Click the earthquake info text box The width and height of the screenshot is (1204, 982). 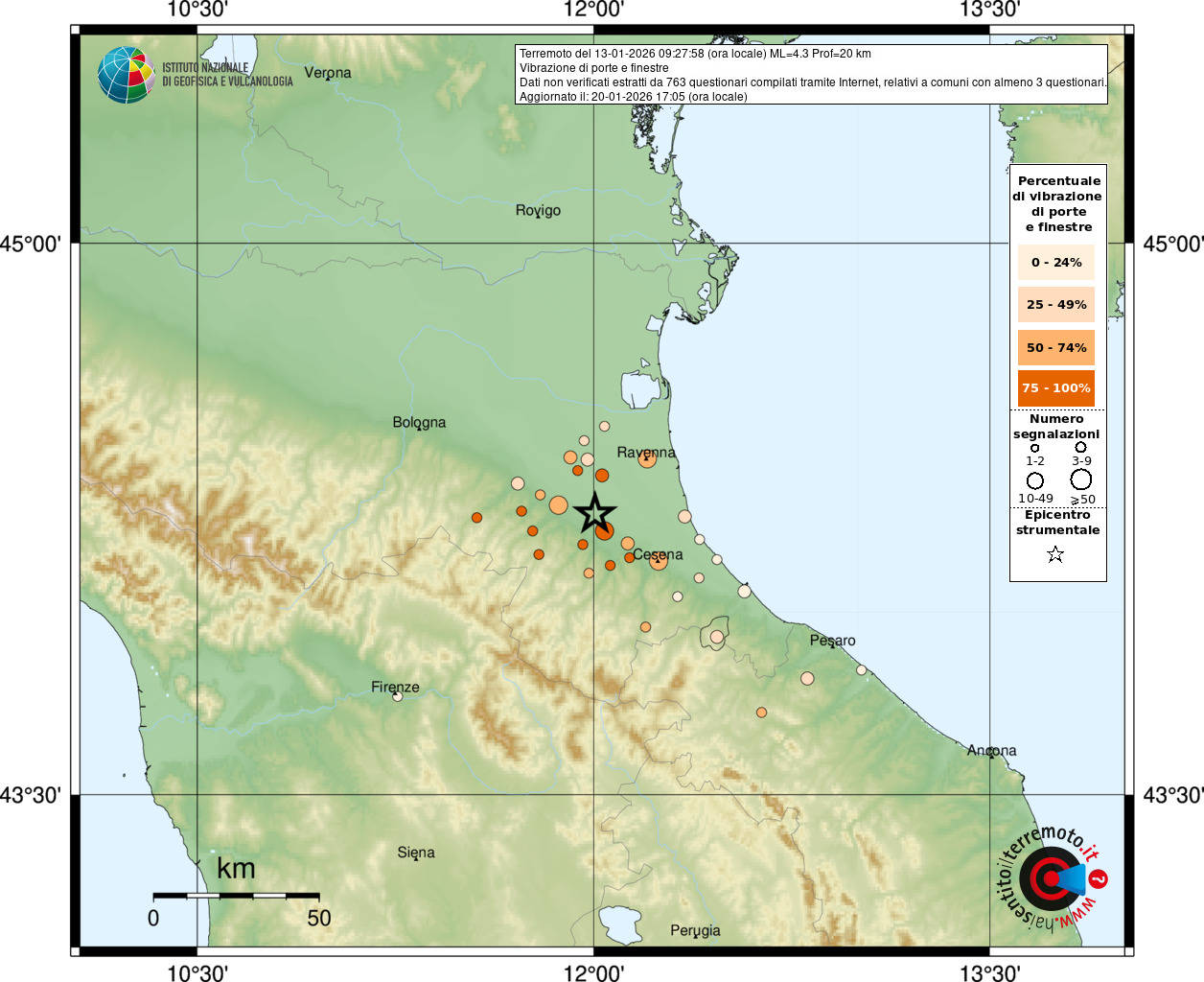pos(811,75)
